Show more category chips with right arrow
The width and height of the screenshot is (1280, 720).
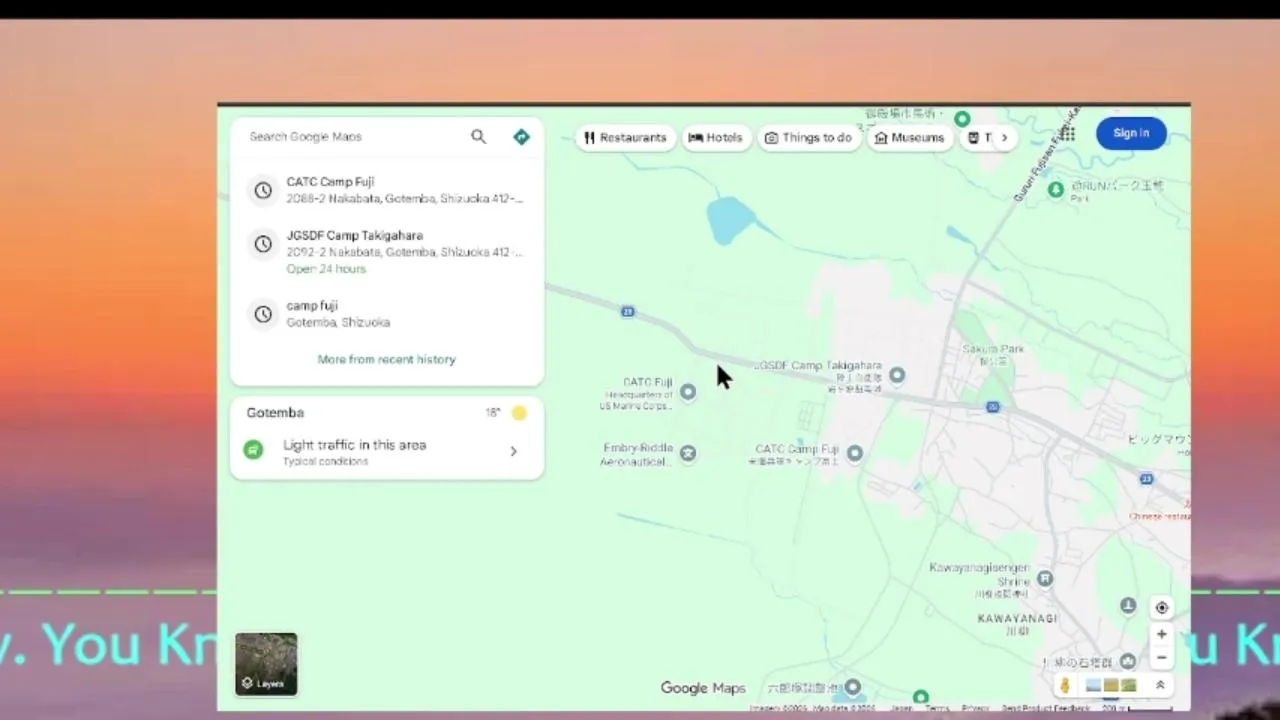coord(1004,138)
